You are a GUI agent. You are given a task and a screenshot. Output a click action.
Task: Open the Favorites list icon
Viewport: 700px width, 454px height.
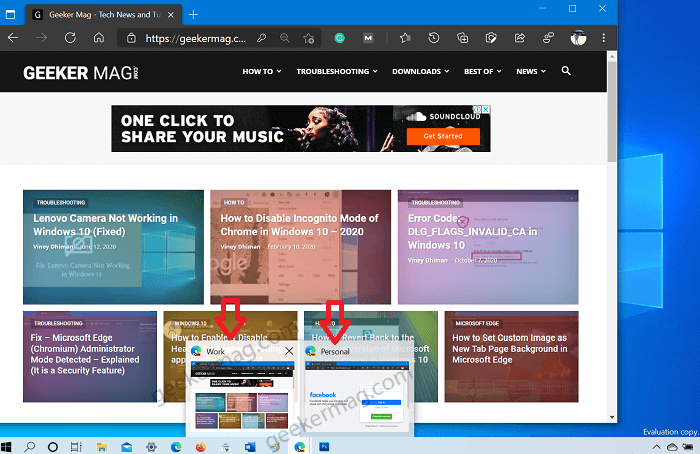(x=405, y=38)
